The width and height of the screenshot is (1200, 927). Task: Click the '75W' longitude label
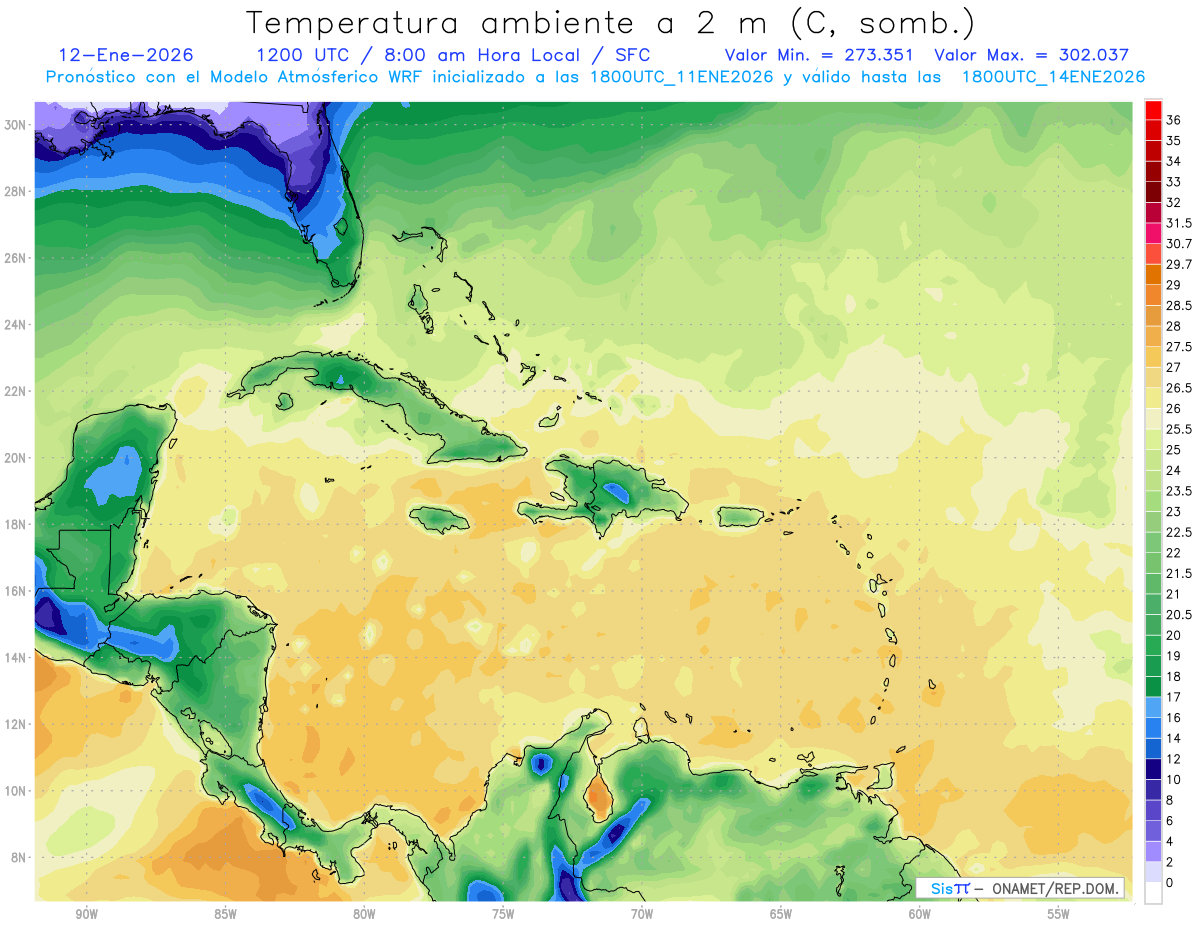[x=503, y=914]
